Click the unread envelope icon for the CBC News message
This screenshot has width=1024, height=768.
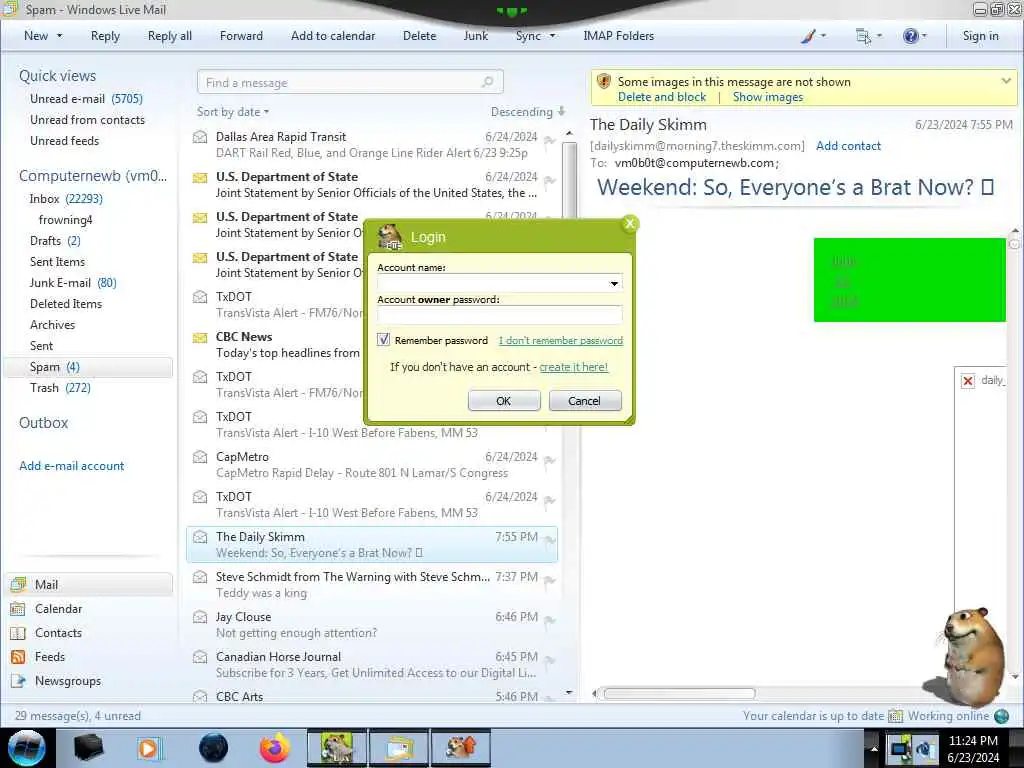click(x=200, y=337)
